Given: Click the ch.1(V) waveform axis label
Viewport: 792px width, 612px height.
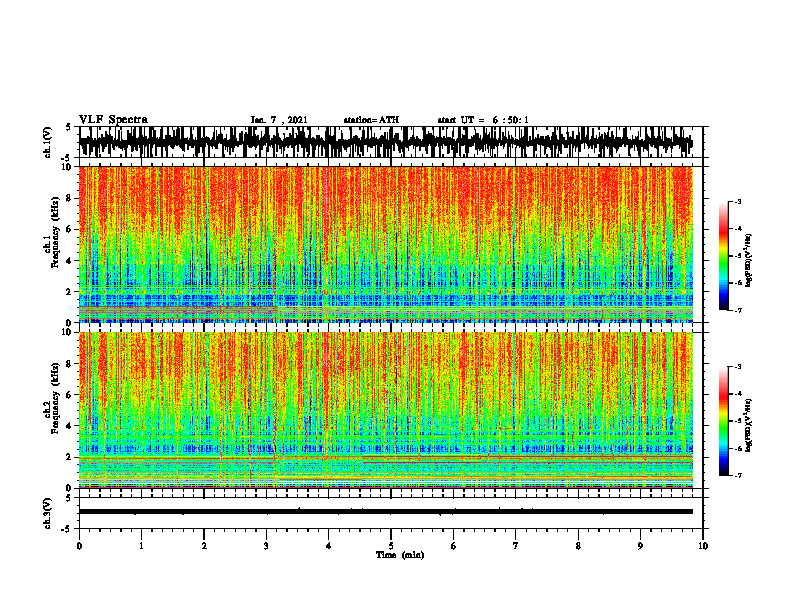Looking at the screenshot, I should tap(48, 141).
